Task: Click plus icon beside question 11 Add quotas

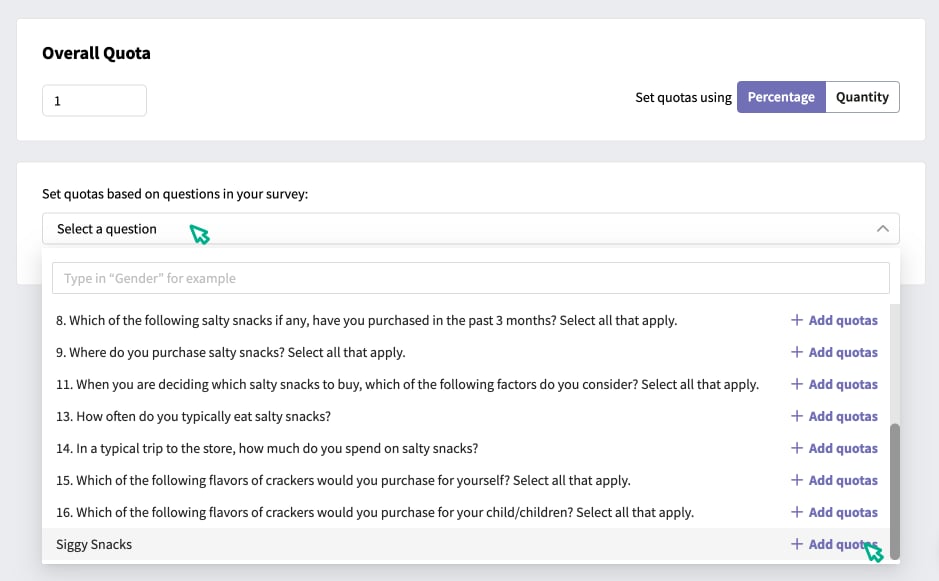Action: pos(796,384)
